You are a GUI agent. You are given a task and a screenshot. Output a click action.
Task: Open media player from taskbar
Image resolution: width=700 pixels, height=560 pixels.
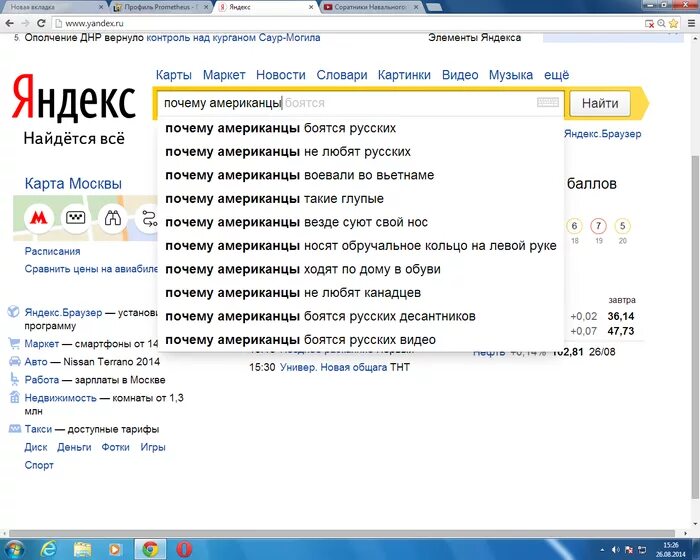114,549
